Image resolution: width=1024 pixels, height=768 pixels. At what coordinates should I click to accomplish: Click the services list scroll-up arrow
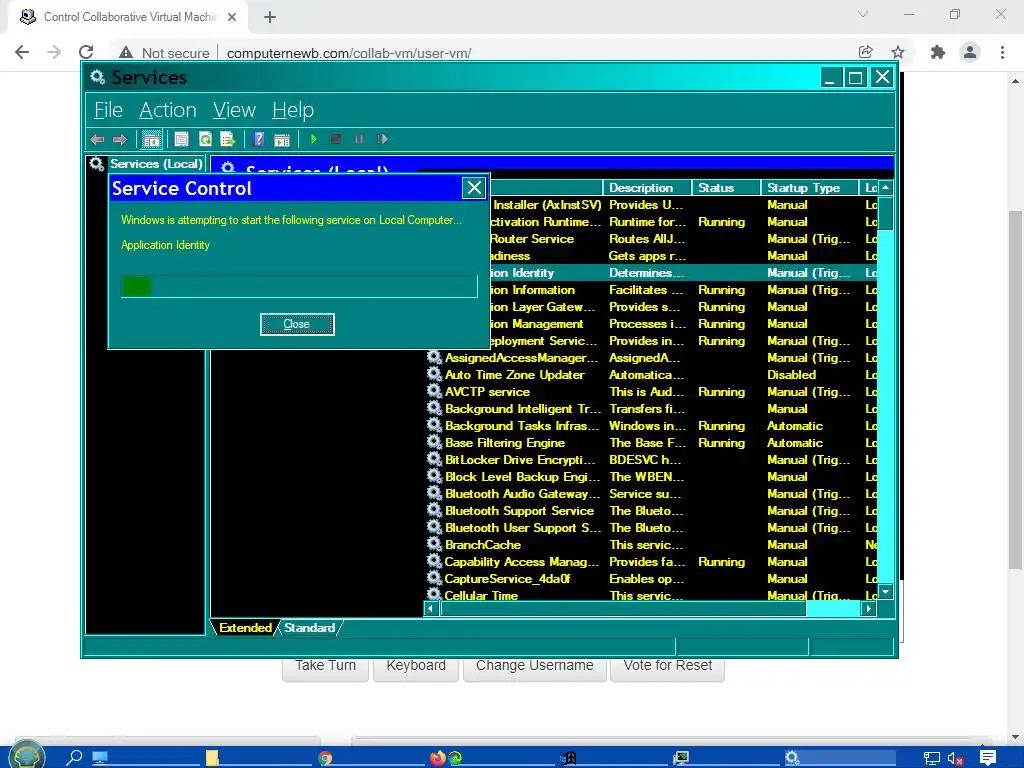pyautogui.click(x=886, y=187)
